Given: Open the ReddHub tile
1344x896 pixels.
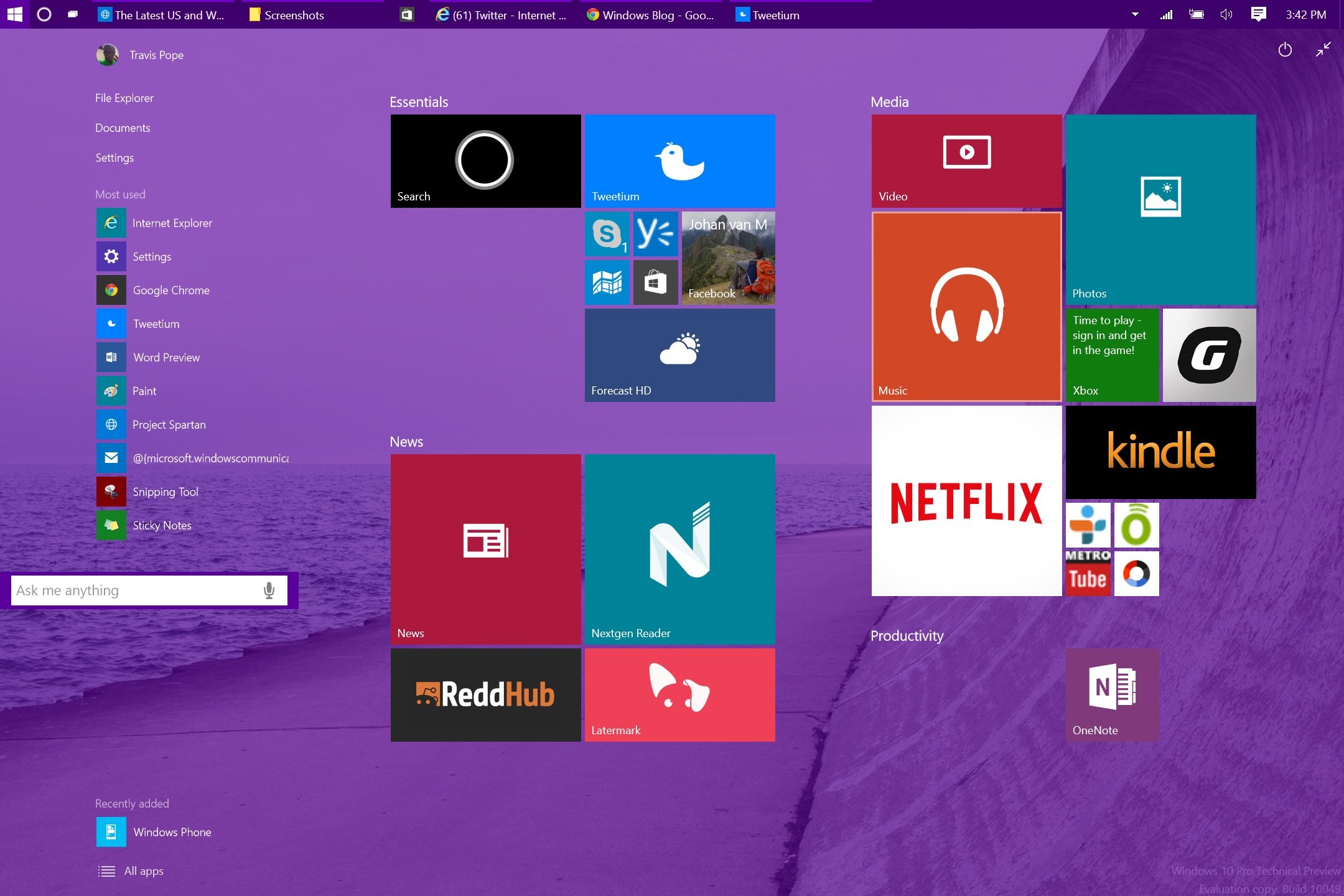Looking at the screenshot, I should click(485, 695).
